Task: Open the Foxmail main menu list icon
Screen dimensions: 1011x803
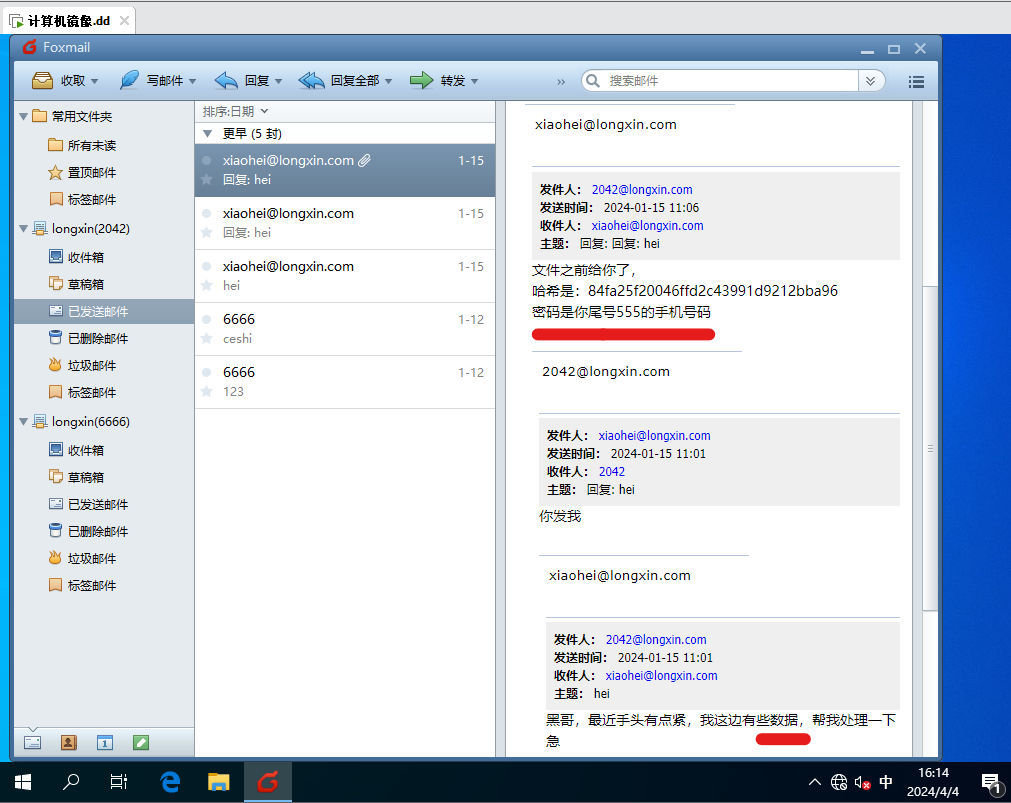Action: coord(916,82)
